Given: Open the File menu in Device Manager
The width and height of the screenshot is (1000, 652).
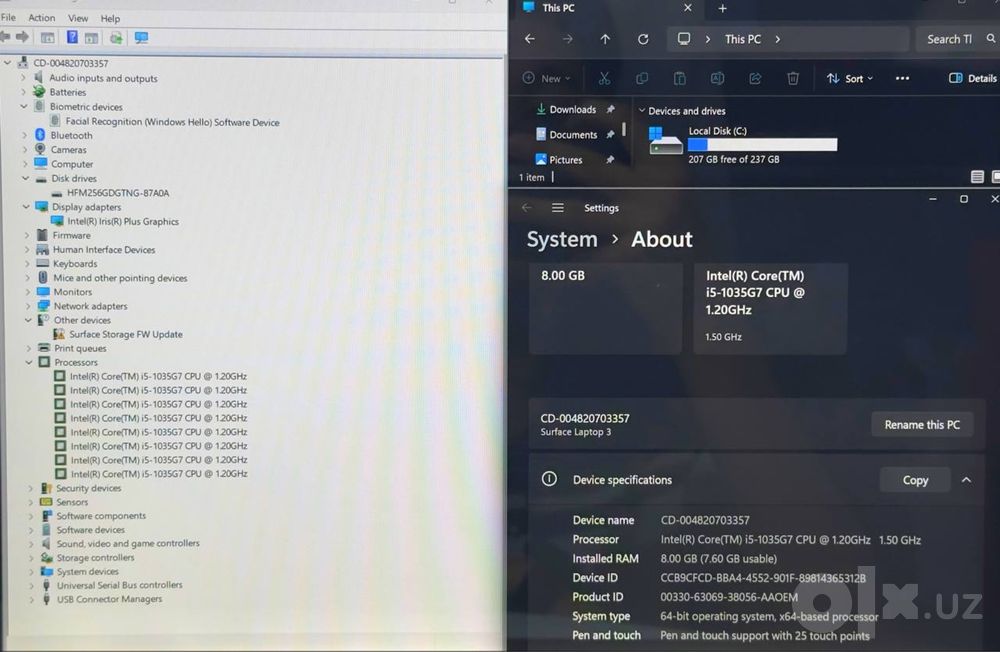Looking at the screenshot, I should [x=8, y=18].
